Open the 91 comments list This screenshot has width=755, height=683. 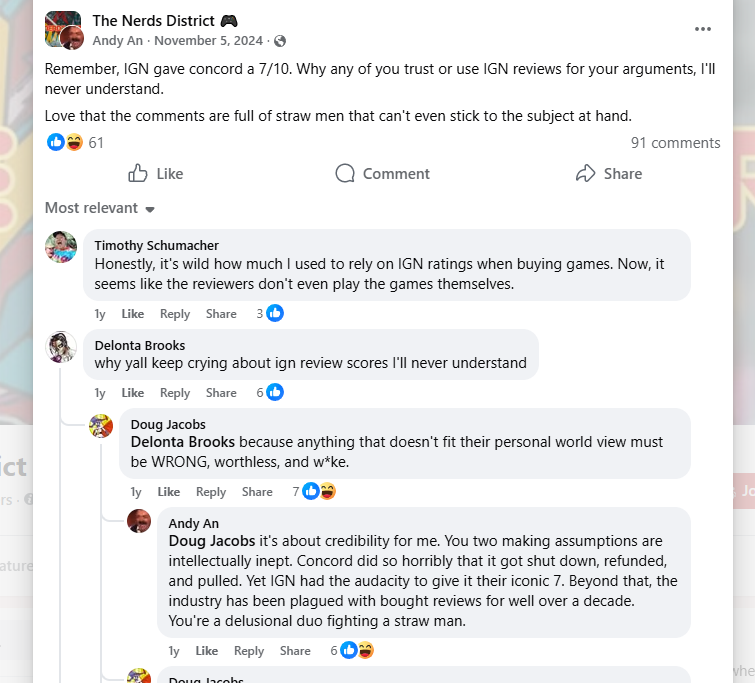(x=675, y=143)
